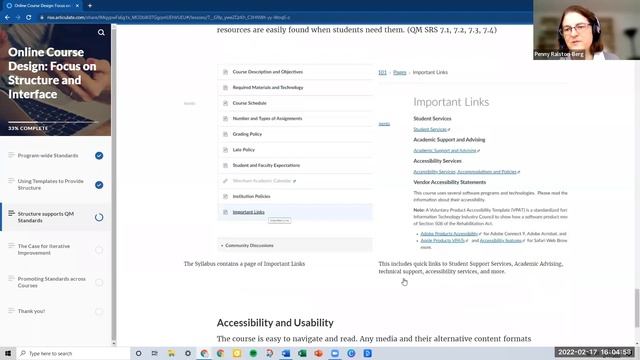The image size is (640, 360).
Task: Open the Windows Start menu
Action: point(8,353)
